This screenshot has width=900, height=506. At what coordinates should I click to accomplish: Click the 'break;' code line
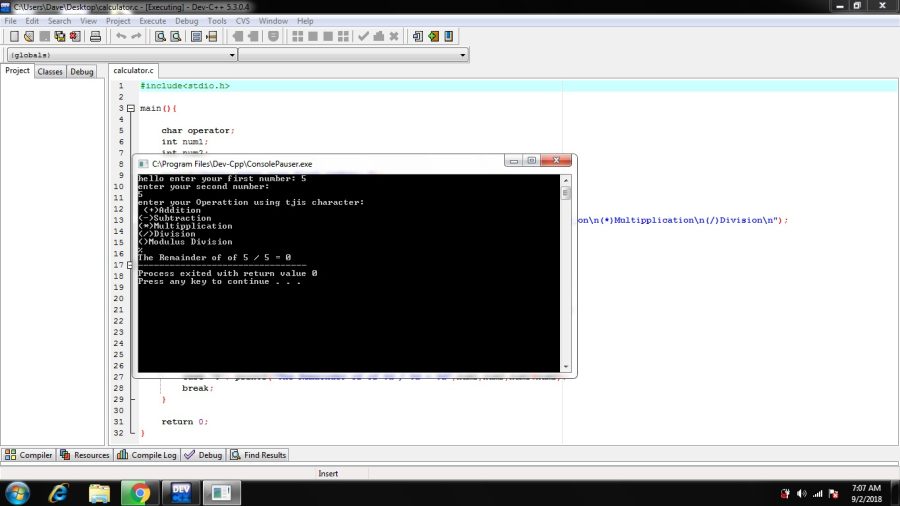point(197,388)
